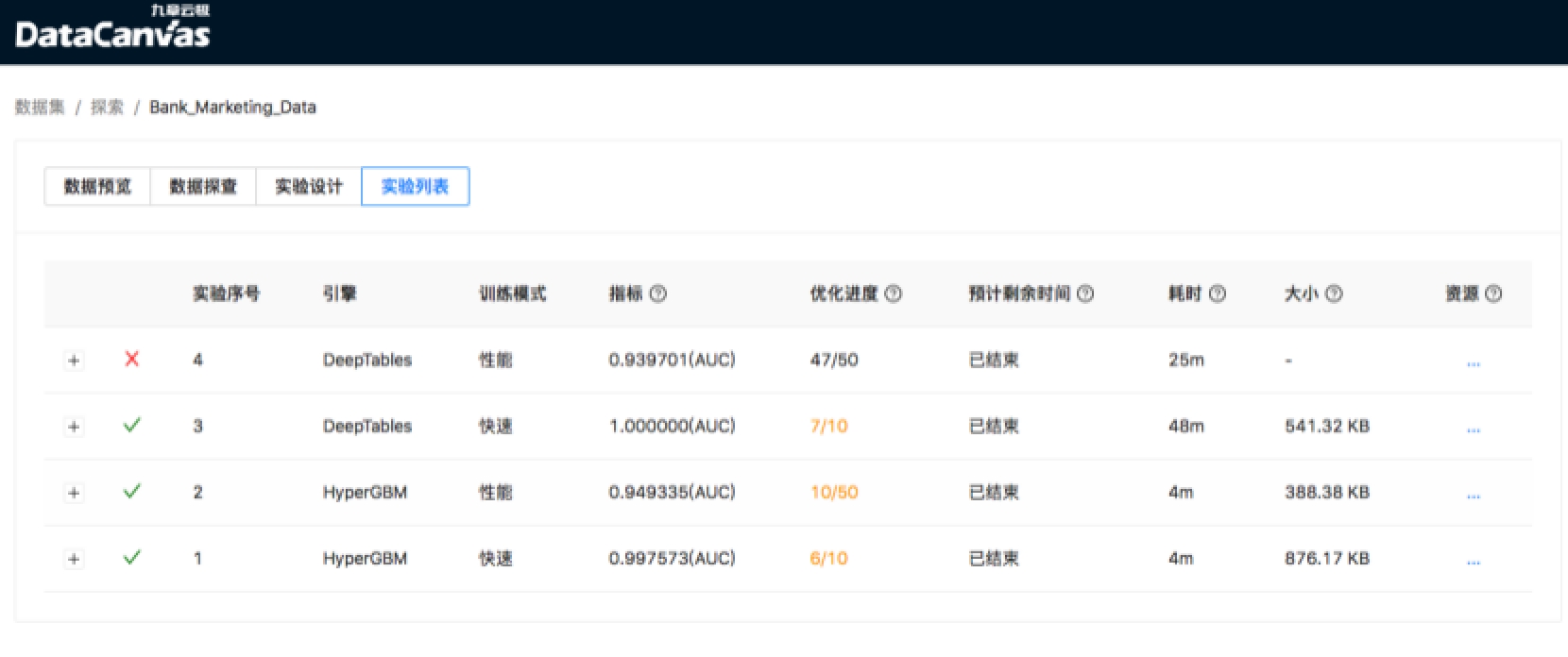Click DeepTables engine in experiment 4 row
Screen dimensions: 1568x657
pyautogui.click(x=367, y=360)
